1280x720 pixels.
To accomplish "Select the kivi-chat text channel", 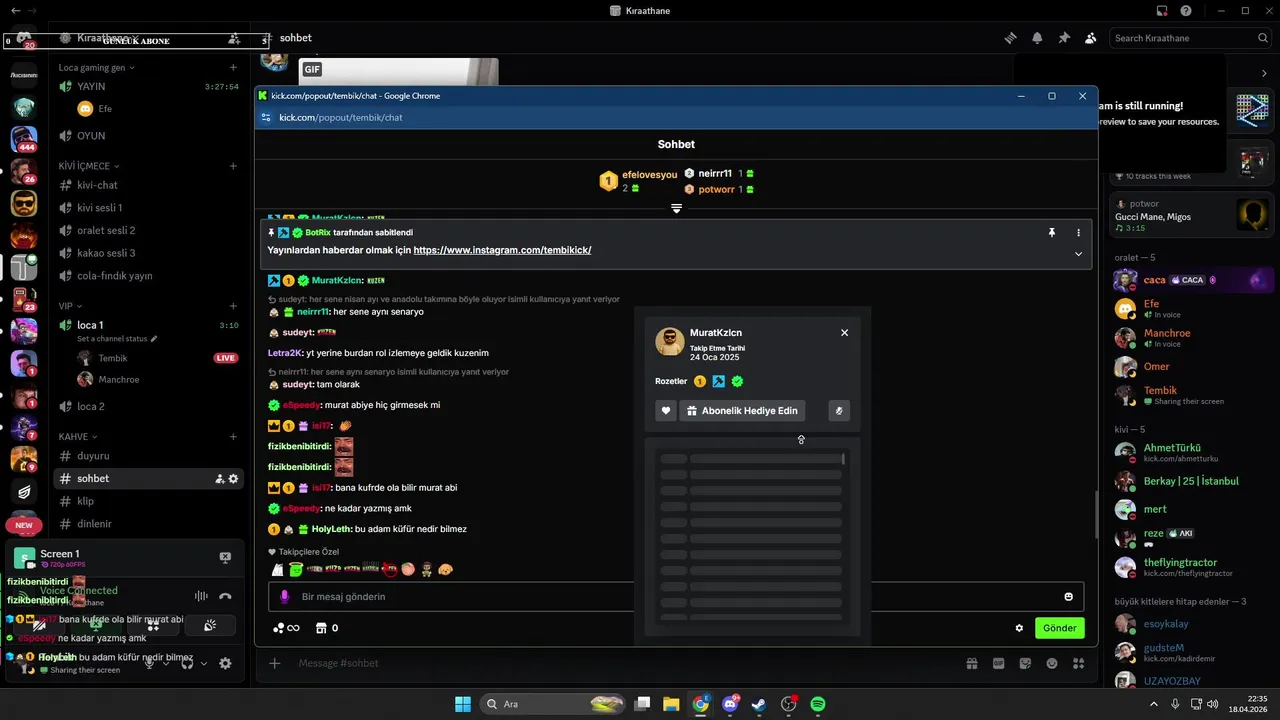I will tap(97, 185).
